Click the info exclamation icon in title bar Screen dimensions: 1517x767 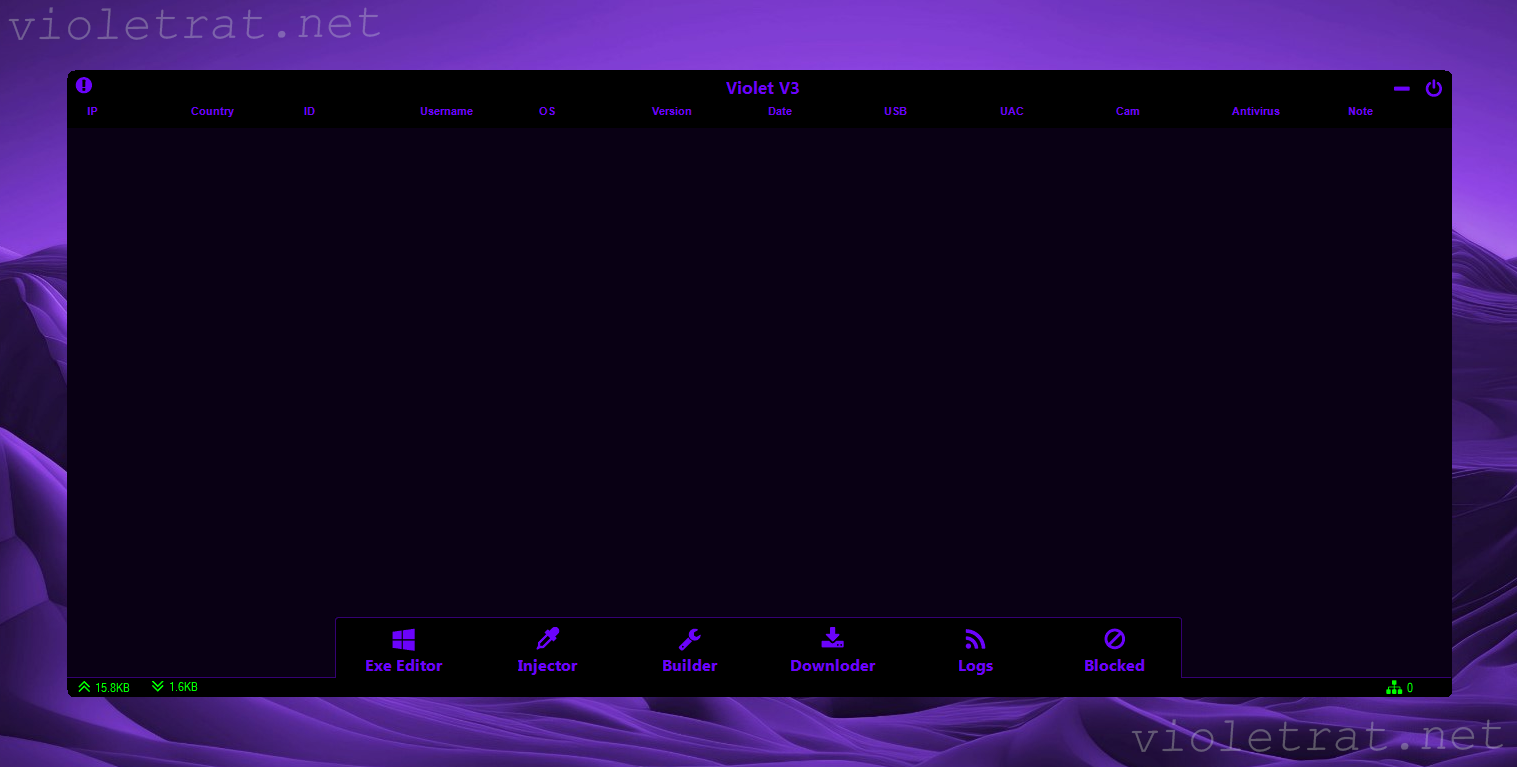[84, 86]
